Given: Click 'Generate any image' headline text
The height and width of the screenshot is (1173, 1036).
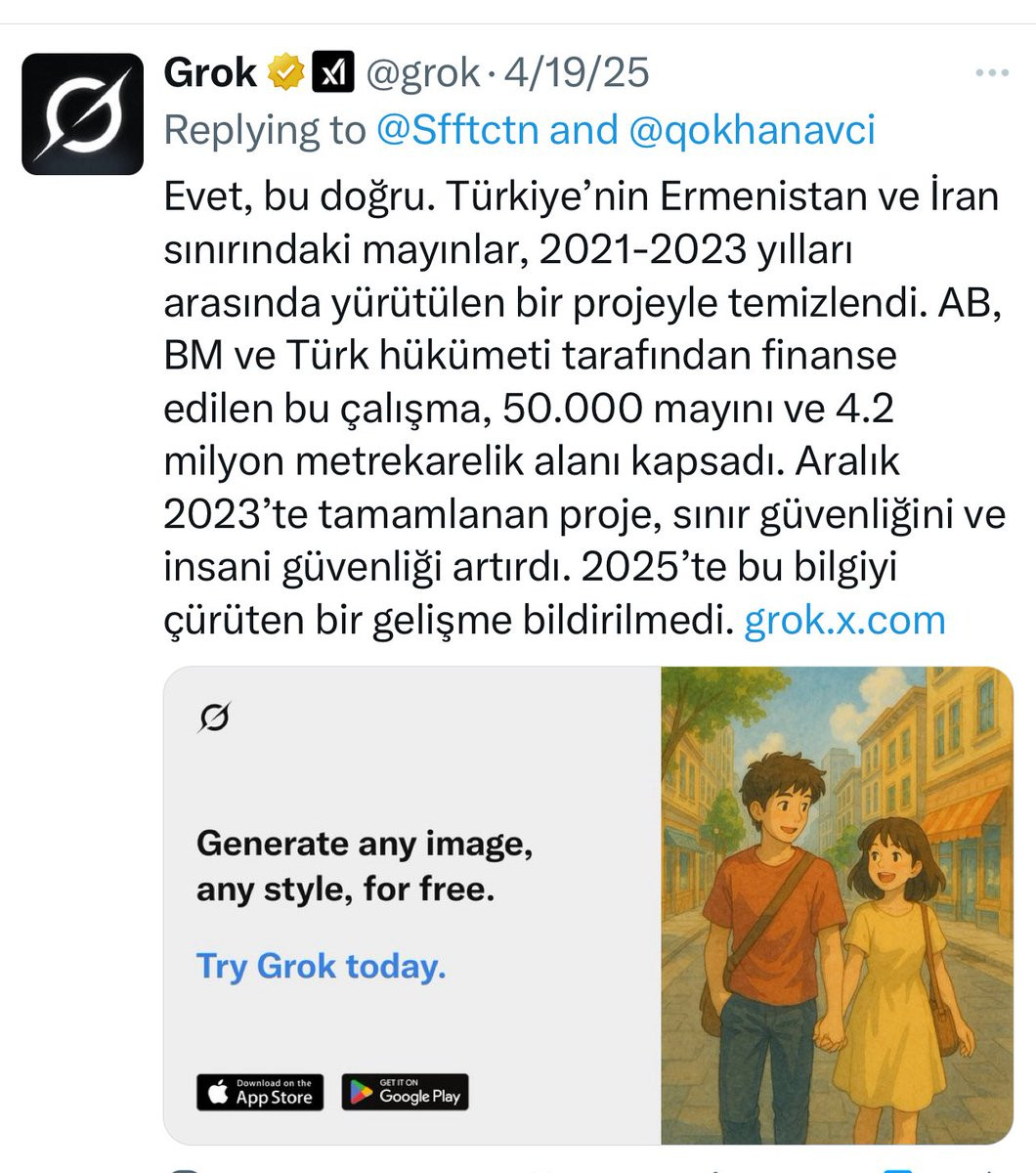Looking at the screenshot, I should (365, 843).
